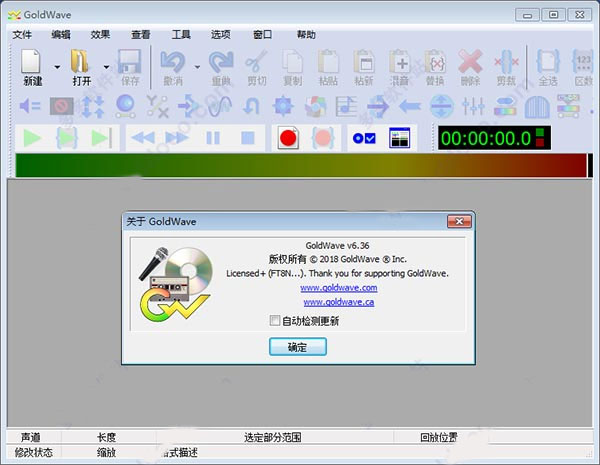Viewport: 600px width, 465px height.
Task: Open the visual window layout icon
Action: (x=399, y=138)
